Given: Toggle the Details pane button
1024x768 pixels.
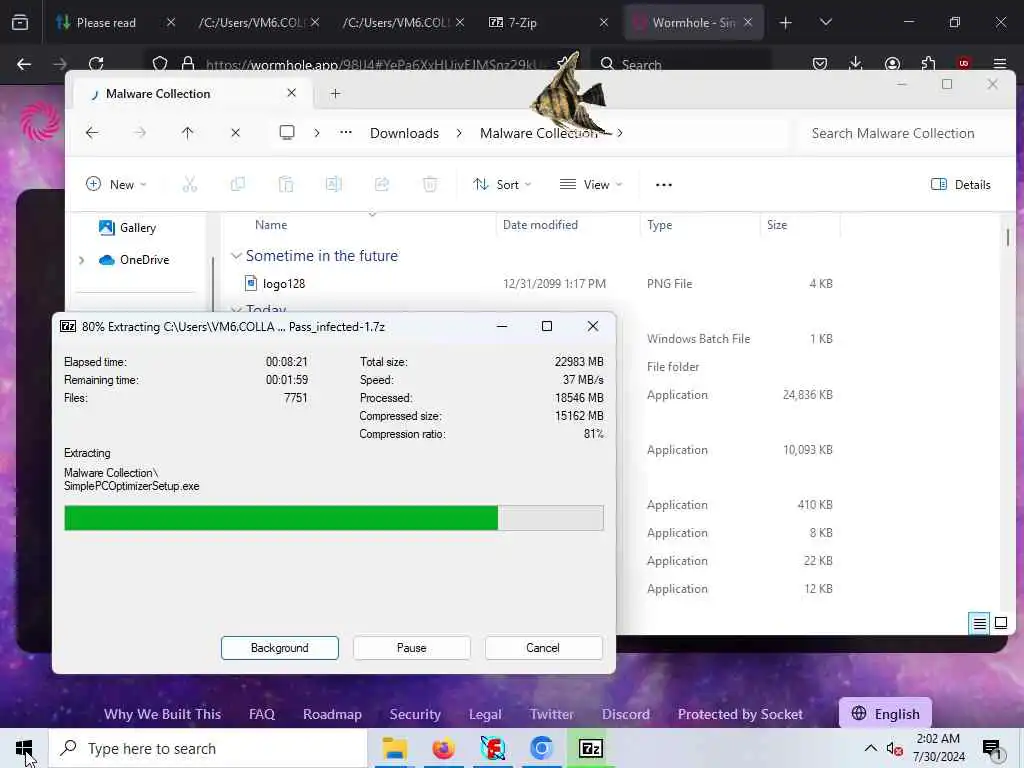Looking at the screenshot, I should pos(961,185).
